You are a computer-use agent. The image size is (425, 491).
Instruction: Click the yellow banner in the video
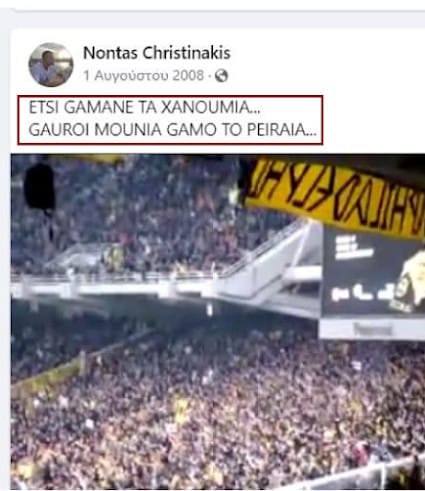pyautogui.click(x=333, y=197)
